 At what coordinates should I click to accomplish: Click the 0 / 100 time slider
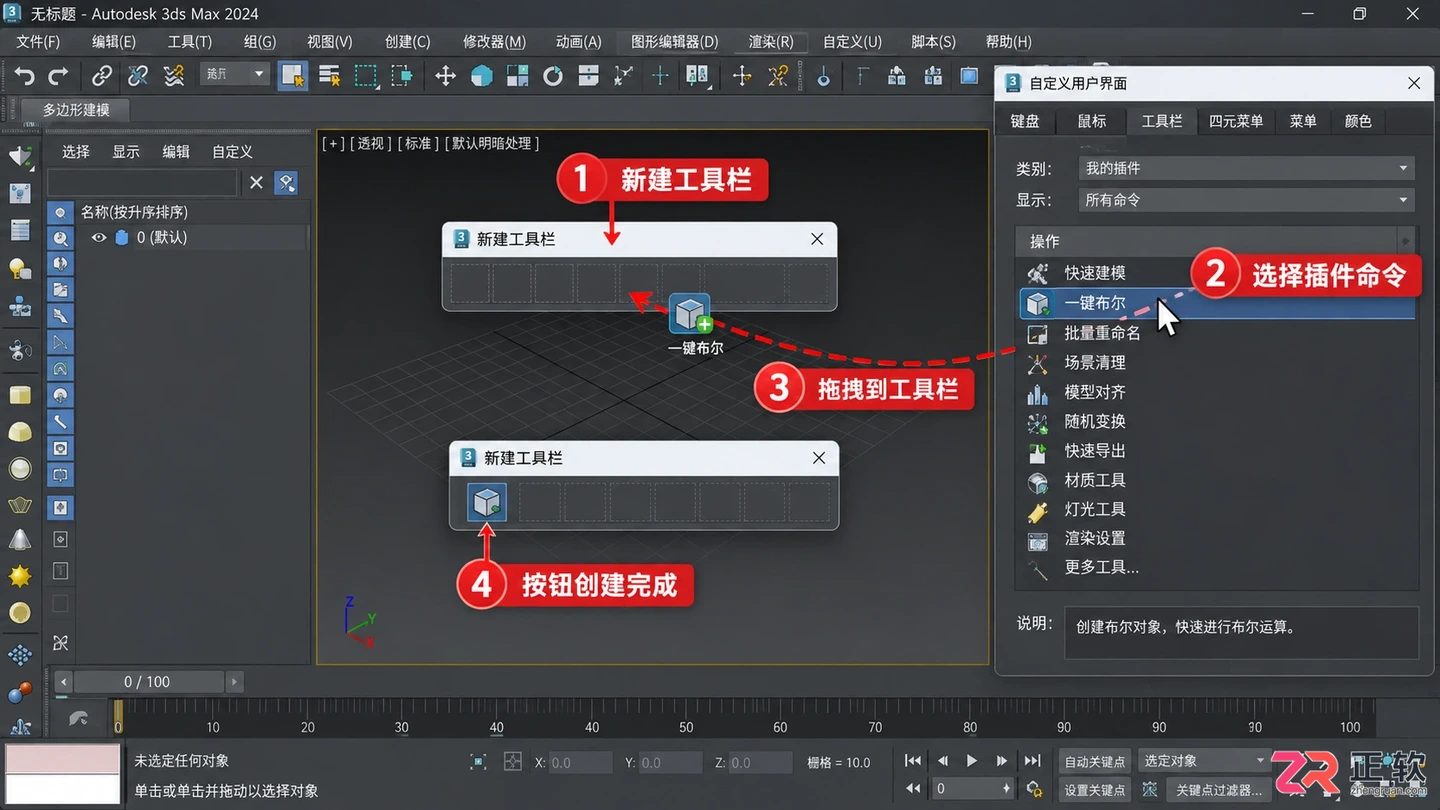coord(147,682)
